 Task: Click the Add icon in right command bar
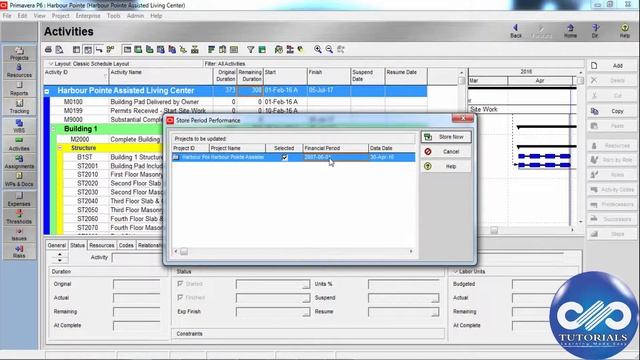(x=594, y=65)
